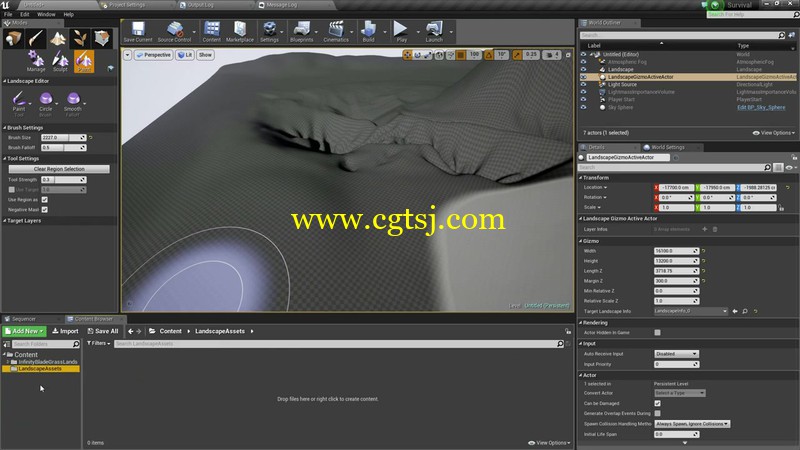
Task: Enable Generate Overlap Events During checkbox
Action: (657, 413)
